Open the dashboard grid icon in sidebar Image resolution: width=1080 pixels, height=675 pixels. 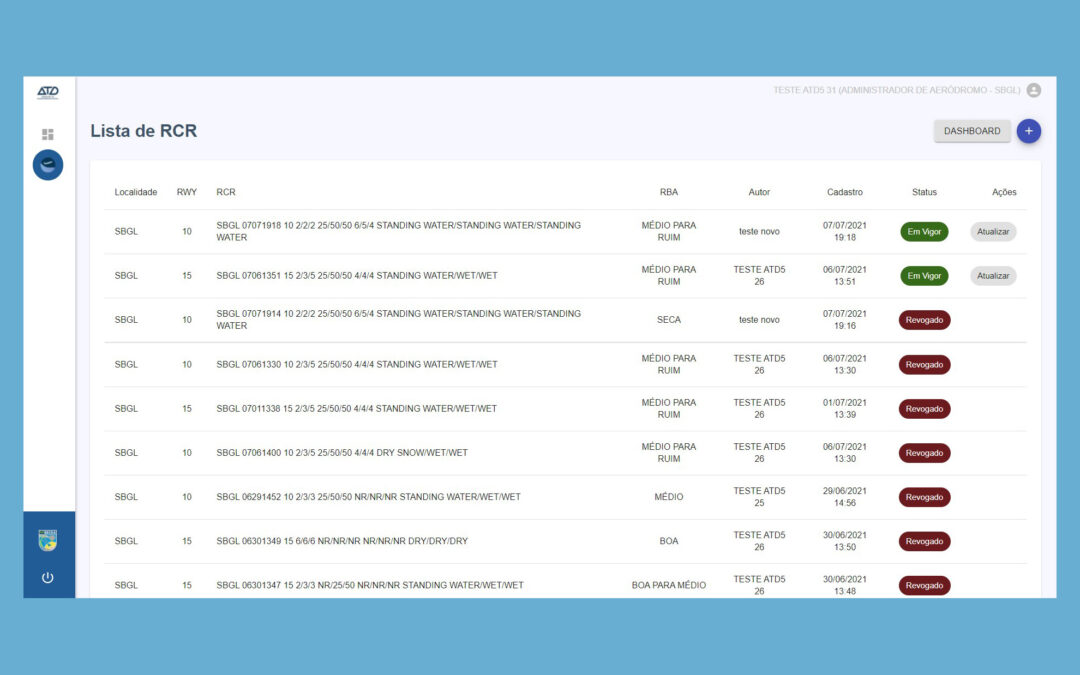click(x=48, y=134)
